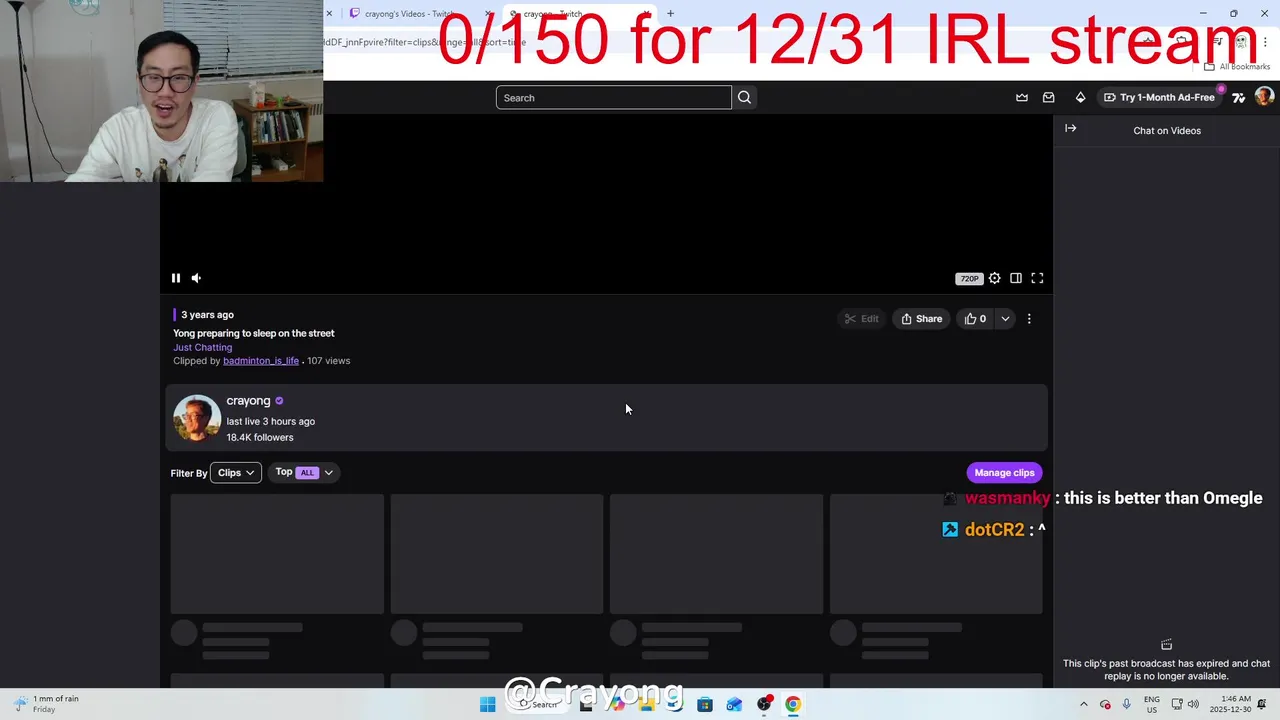Expand the arrow next to the like count
The image size is (1280, 720).
pyautogui.click(x=1005, y=319)
